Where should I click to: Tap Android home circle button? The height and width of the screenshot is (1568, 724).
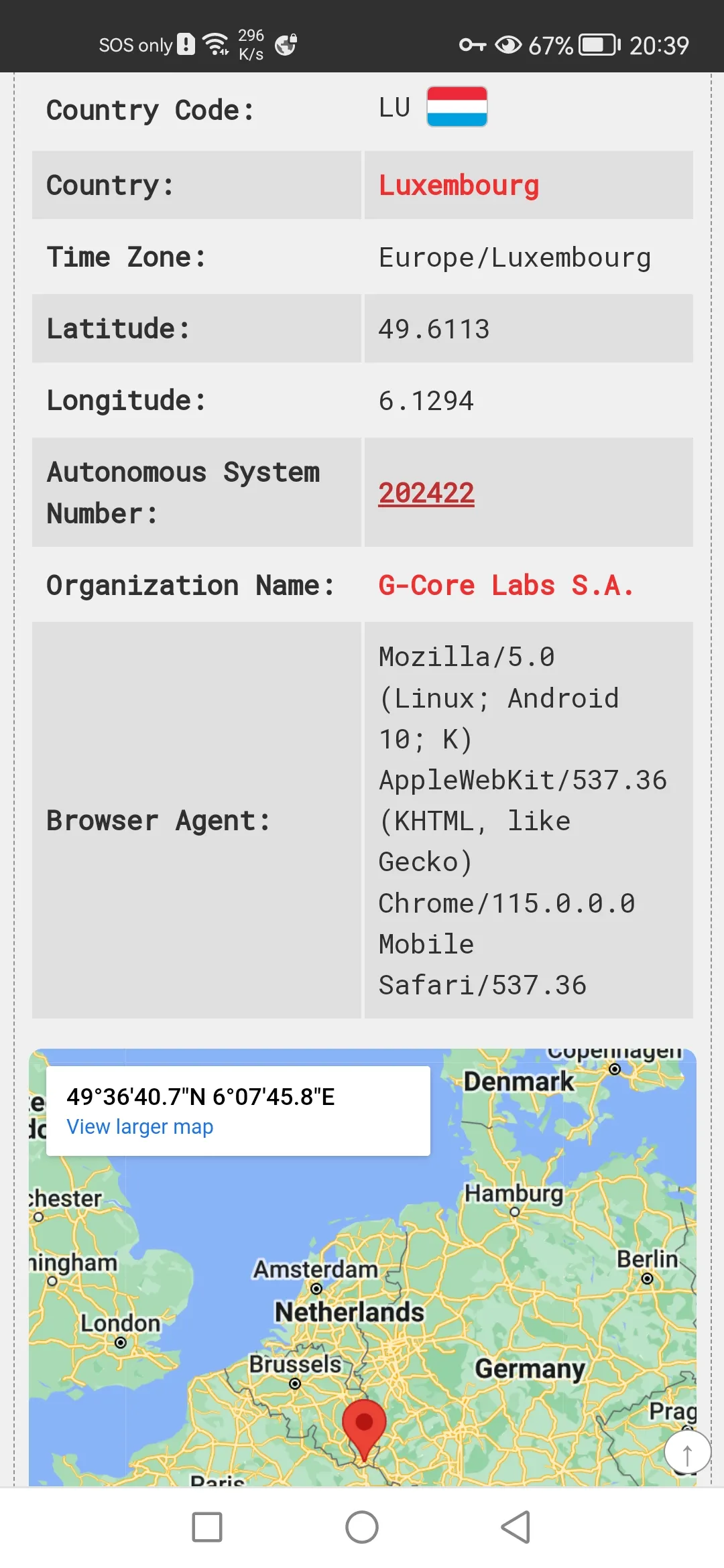362,1527
